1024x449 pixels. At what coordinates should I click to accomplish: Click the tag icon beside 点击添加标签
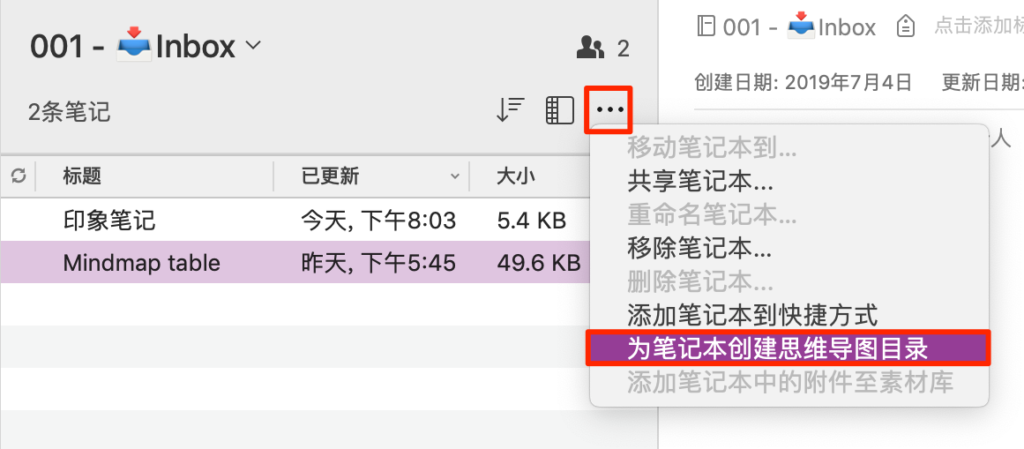[x=905, y=27]
